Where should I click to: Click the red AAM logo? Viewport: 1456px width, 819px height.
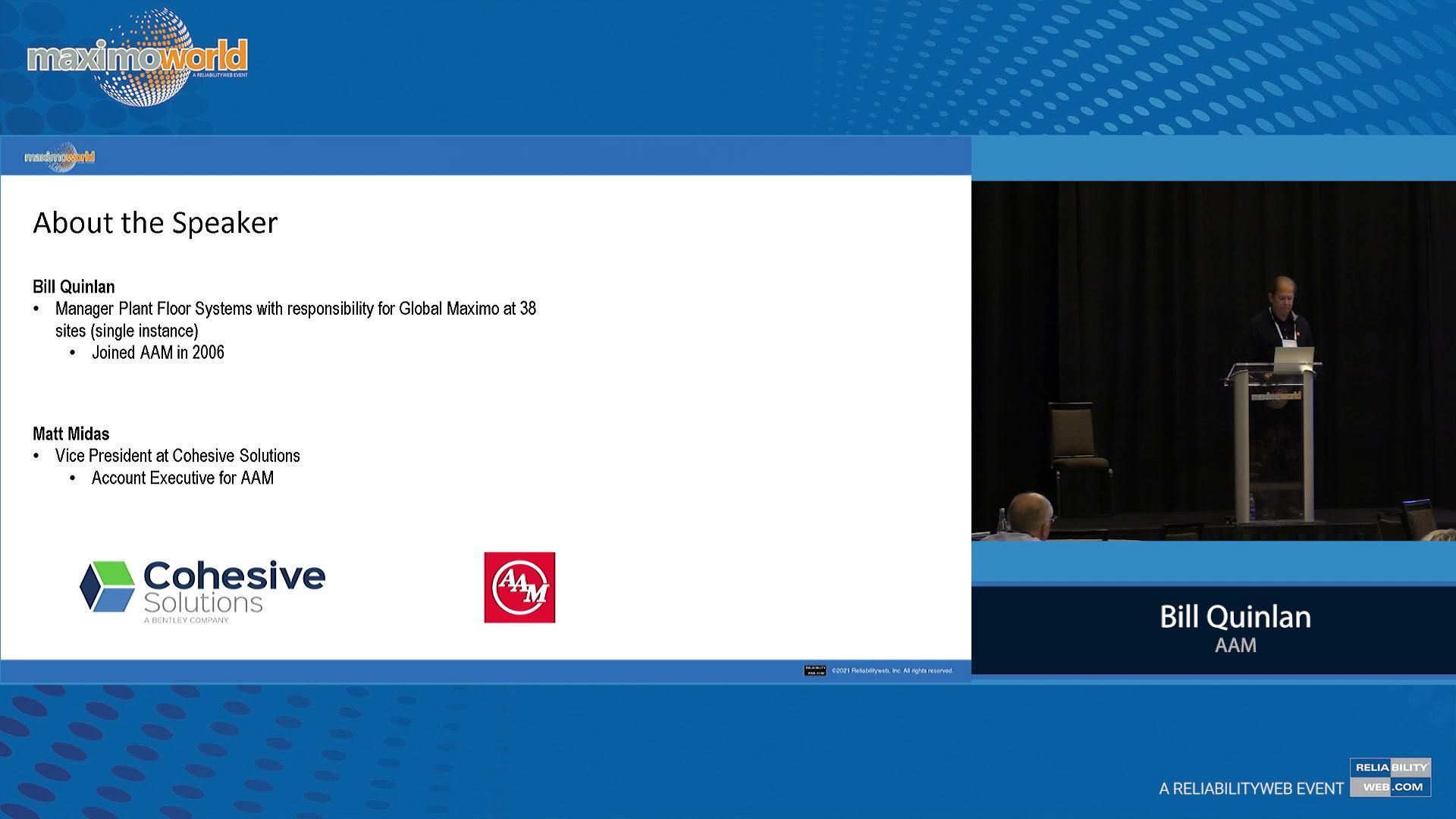click(x=519, y=588)
